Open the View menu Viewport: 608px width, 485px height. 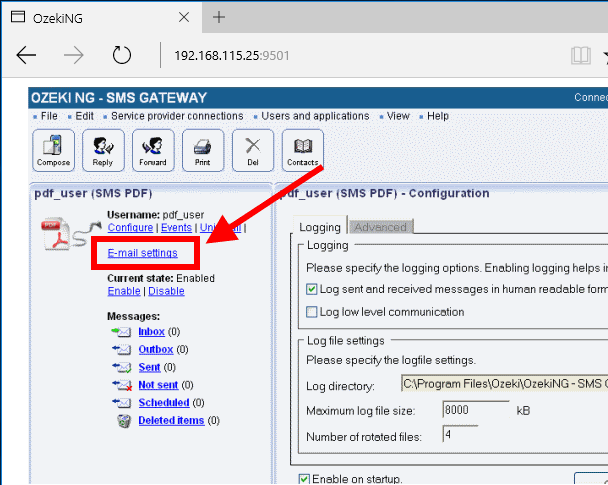point(398,116)
